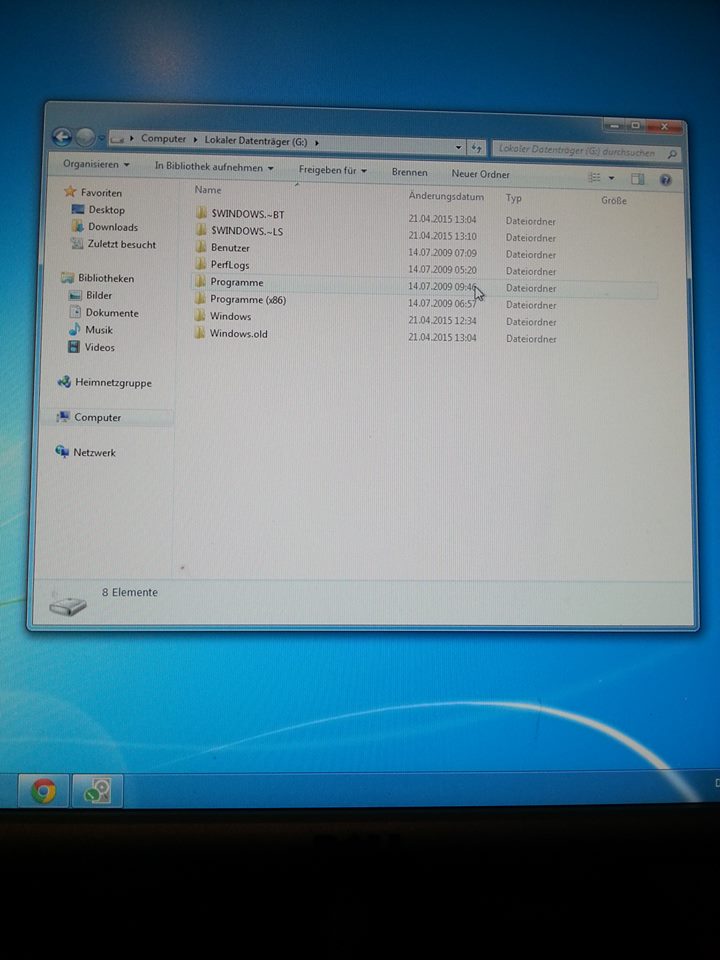Open the recent locations dropdown arrow
The width and height of the screenshot is (720, 960).
point(102,138)
